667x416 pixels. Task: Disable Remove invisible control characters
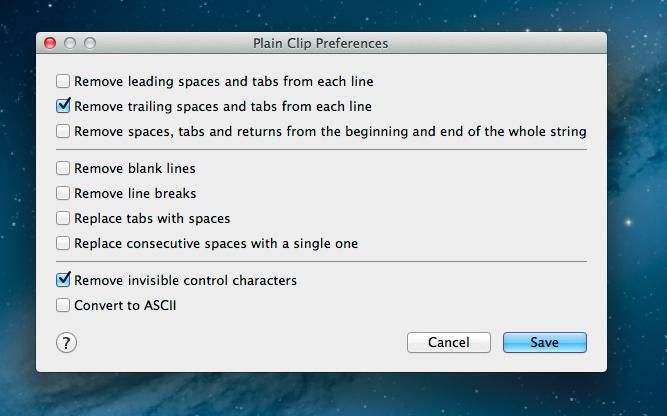[64, 281]
